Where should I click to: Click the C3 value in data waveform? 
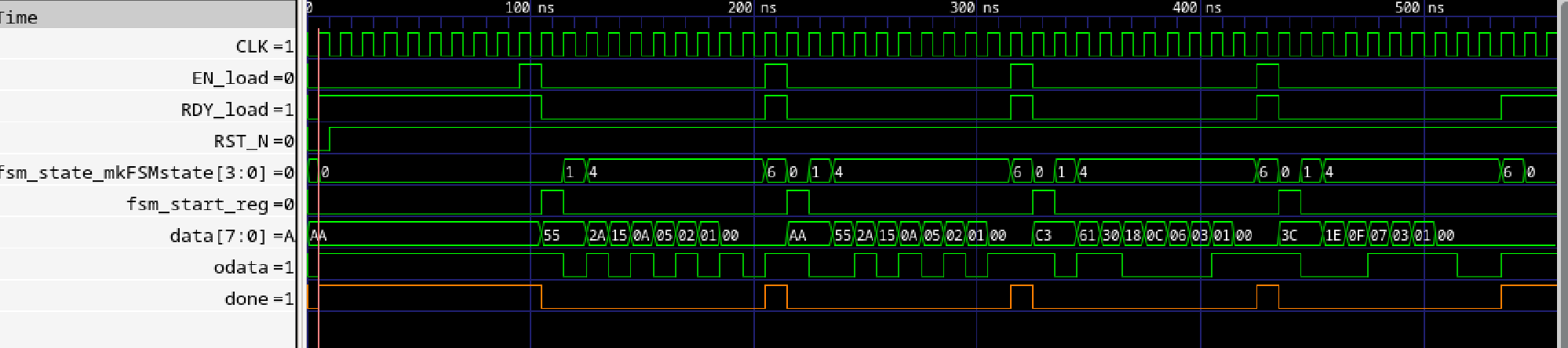[1044, 235]
